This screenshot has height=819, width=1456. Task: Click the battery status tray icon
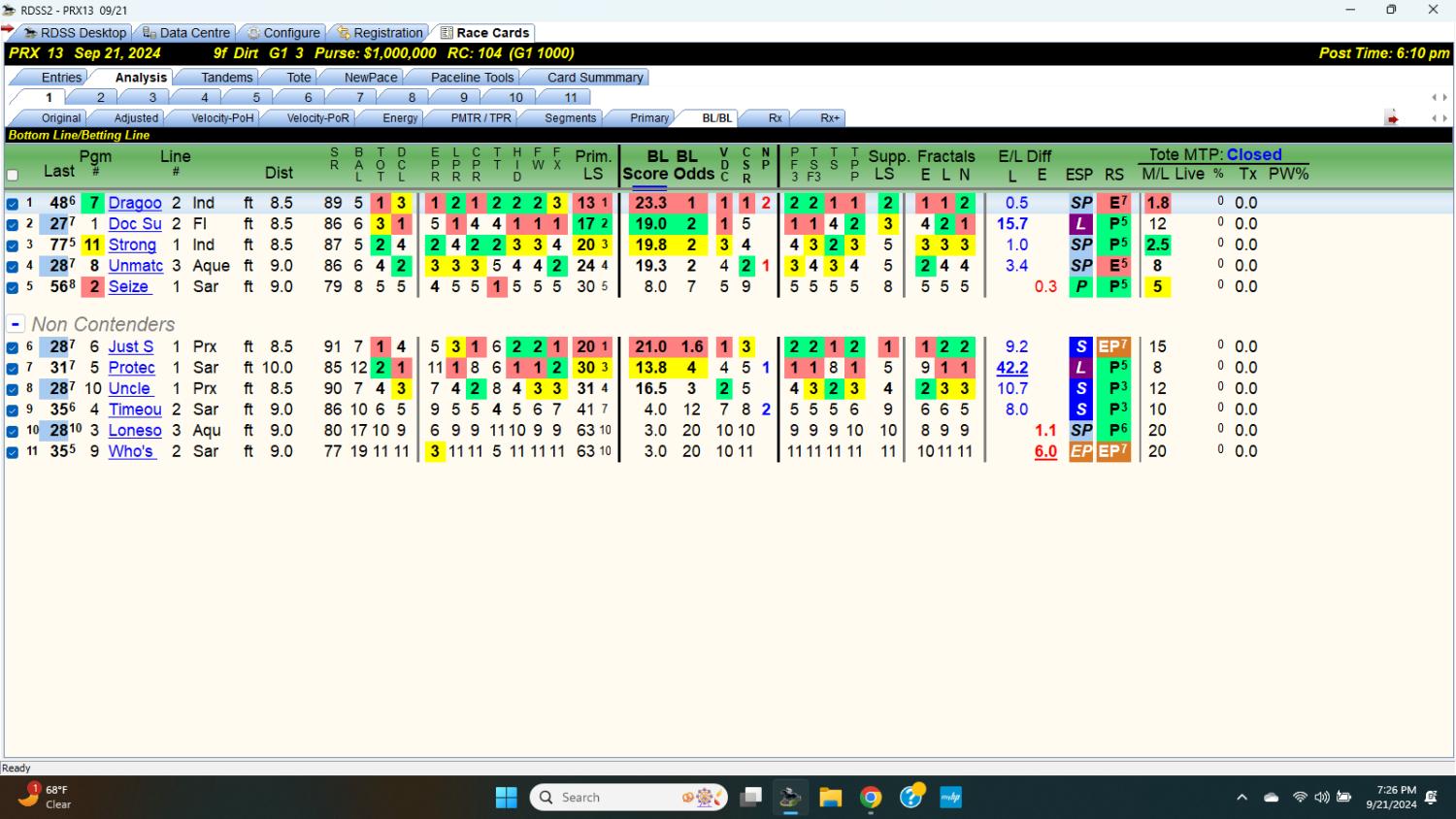pos(1344,798)
